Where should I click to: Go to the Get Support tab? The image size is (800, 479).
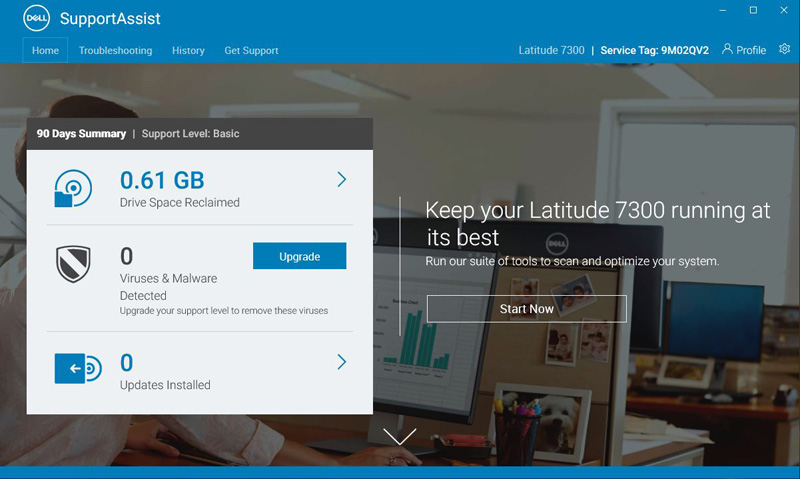(251, 50)
